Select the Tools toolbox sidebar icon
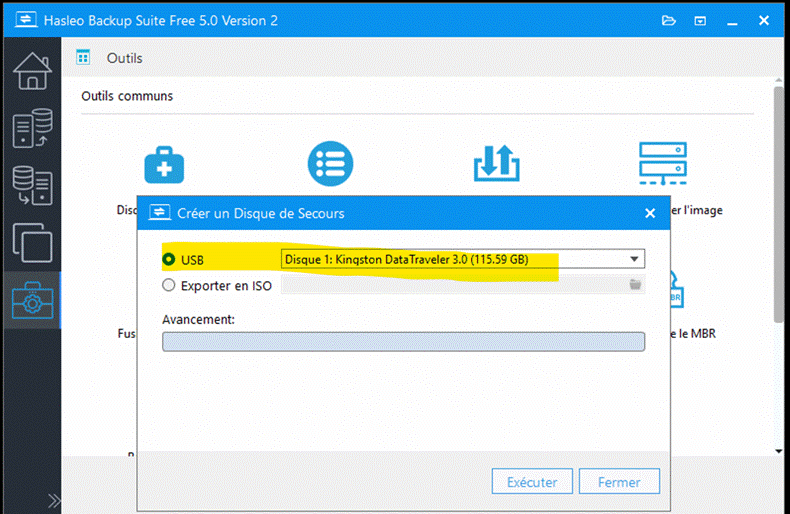The width and height of the screenshot is (790, 514). pos(32,300)
